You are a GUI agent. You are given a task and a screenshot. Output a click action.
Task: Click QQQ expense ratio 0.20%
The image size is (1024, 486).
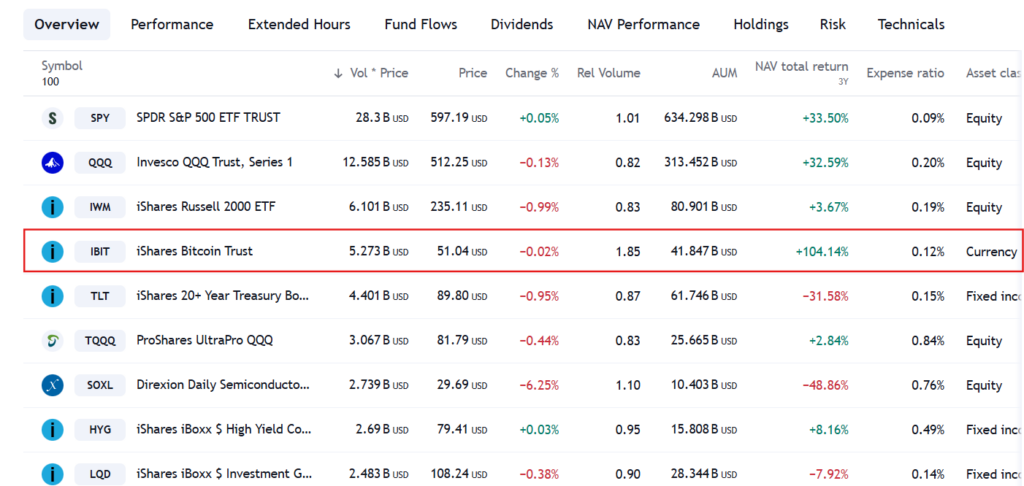tap(929, 163)
